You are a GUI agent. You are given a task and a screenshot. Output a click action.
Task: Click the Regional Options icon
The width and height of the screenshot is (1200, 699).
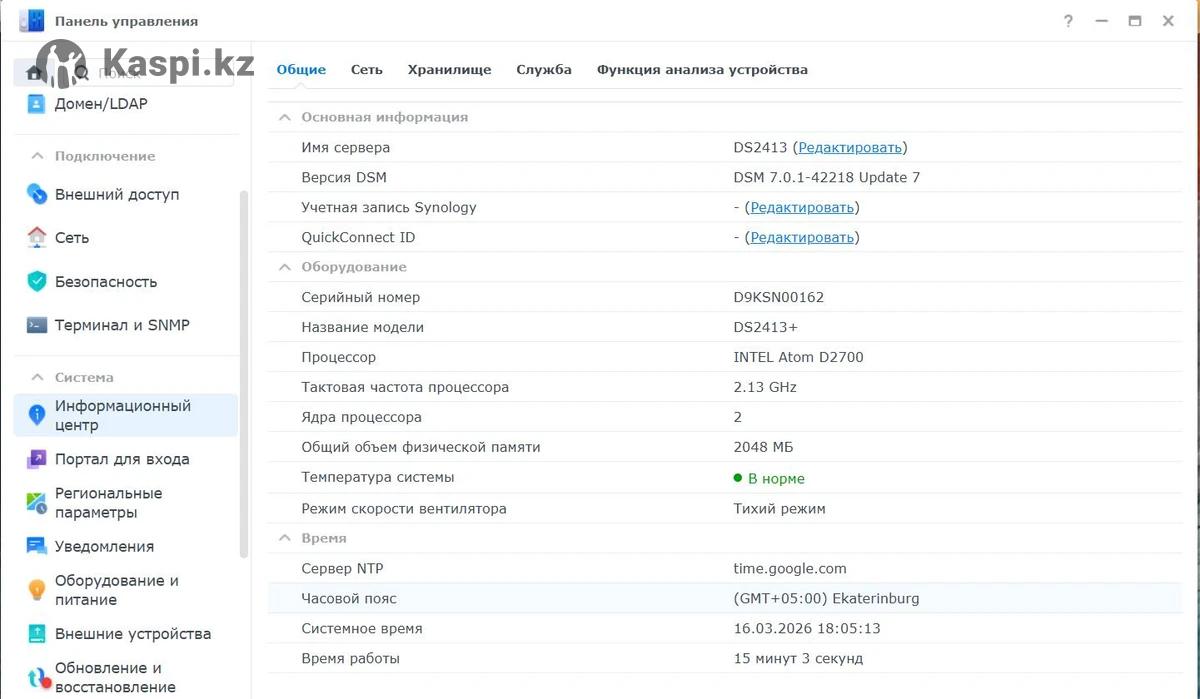tap(37, 502)
